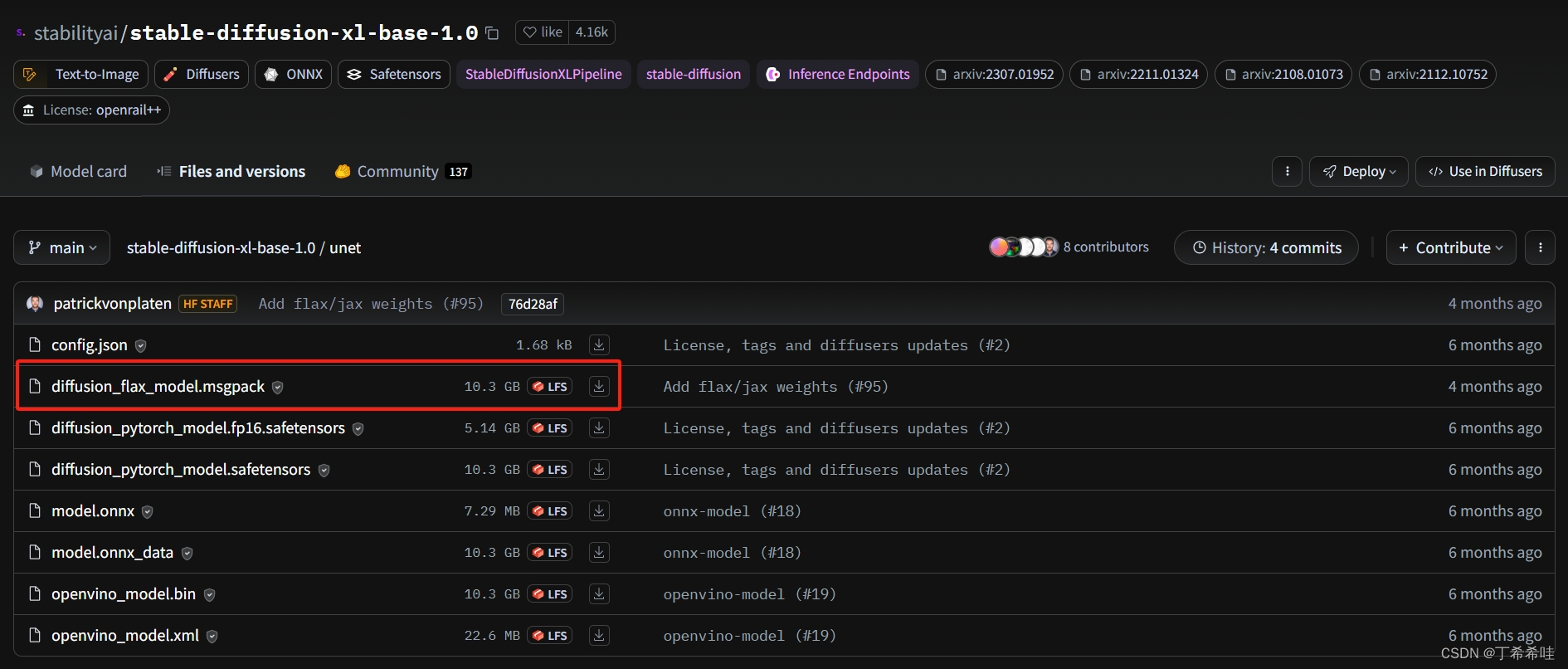
Task: Click the shield icon beside diffusion_pytorch_model.fp16.safetensors
Action: click(x=358, y=428)
